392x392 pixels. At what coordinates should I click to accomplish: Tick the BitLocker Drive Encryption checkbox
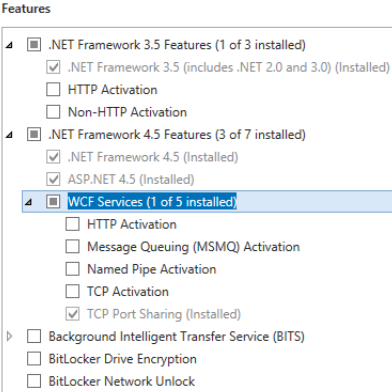point(34,359)
